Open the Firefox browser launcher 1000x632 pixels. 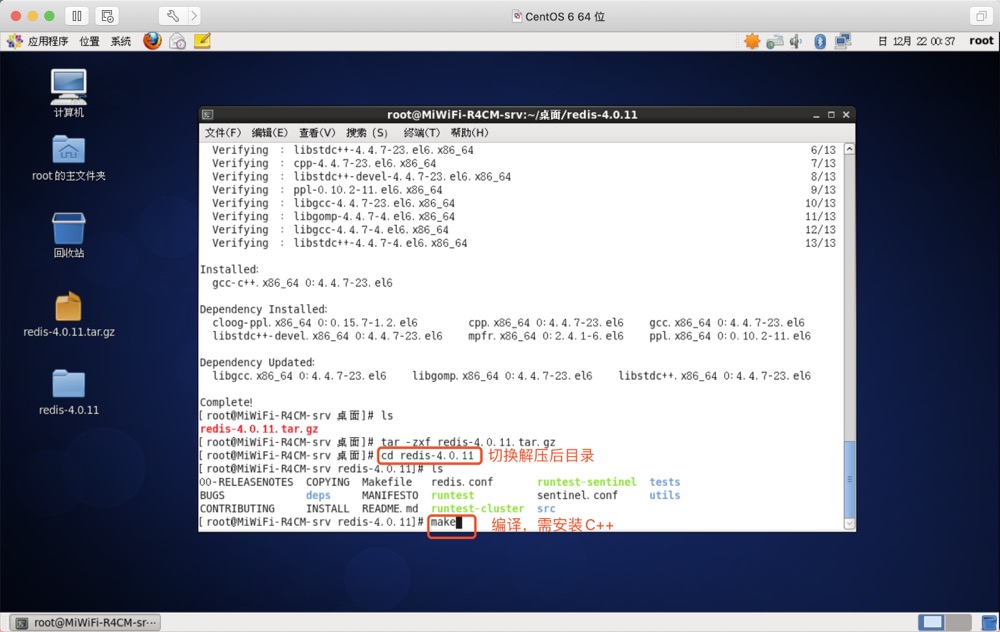[152, 41]
